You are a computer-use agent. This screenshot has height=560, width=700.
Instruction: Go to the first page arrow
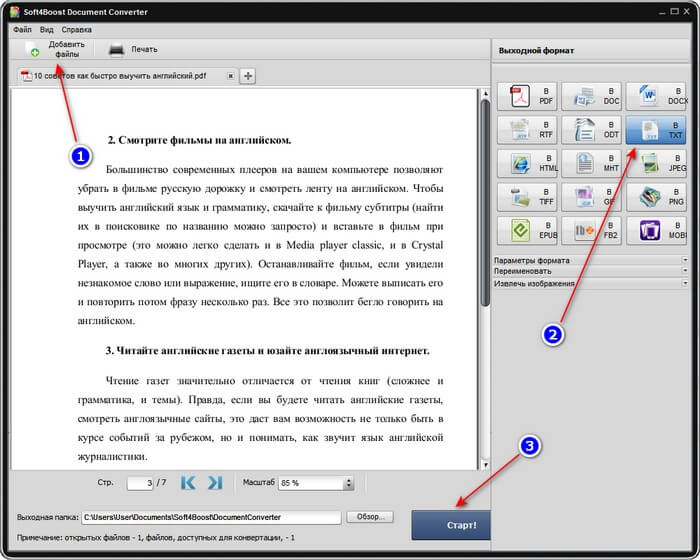tap(188, 483)
